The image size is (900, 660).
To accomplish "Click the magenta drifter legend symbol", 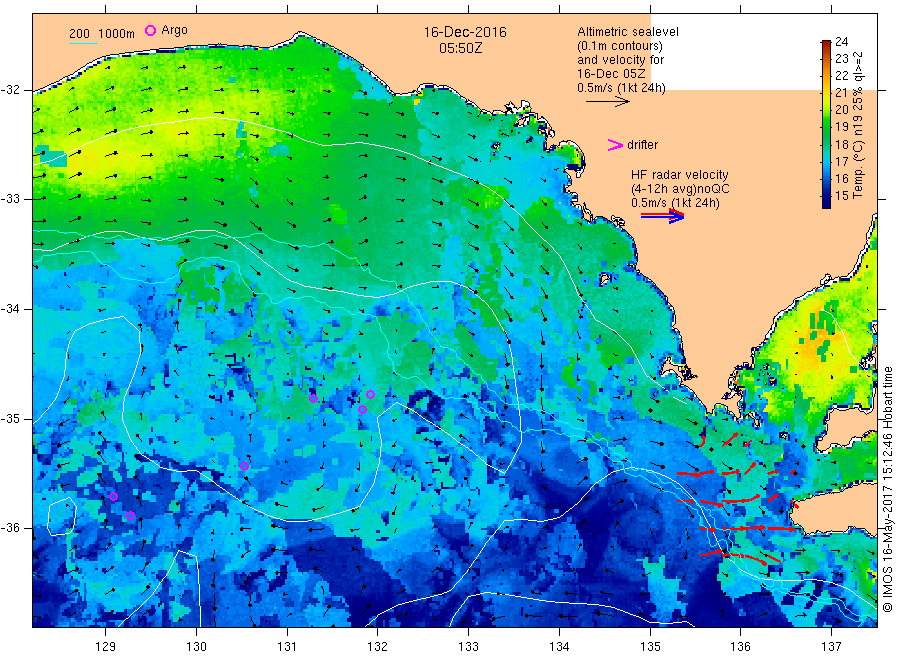I will [615, 145].
